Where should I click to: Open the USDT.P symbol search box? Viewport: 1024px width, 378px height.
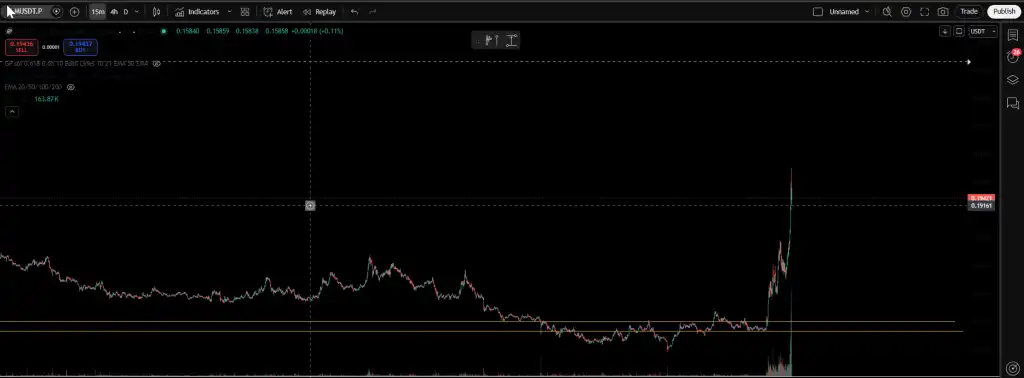(30, 12)
